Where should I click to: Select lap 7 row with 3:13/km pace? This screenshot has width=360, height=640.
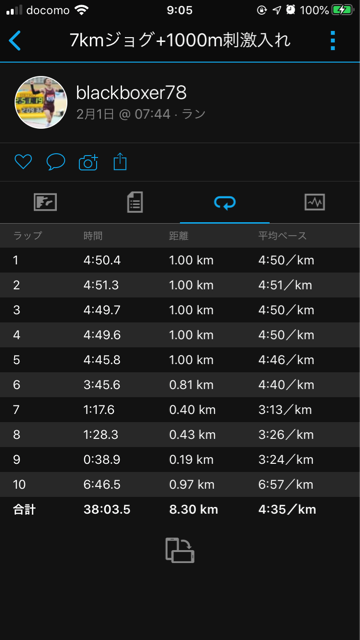180,410
